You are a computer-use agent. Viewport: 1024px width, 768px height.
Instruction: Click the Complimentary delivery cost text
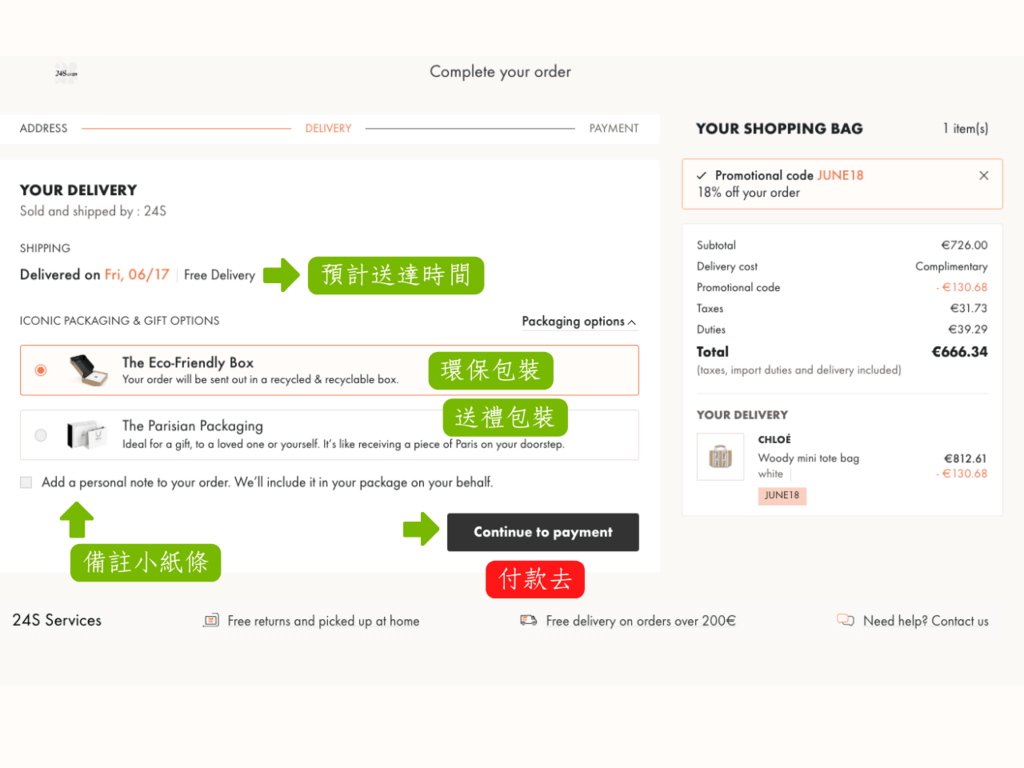coord(951,266)
